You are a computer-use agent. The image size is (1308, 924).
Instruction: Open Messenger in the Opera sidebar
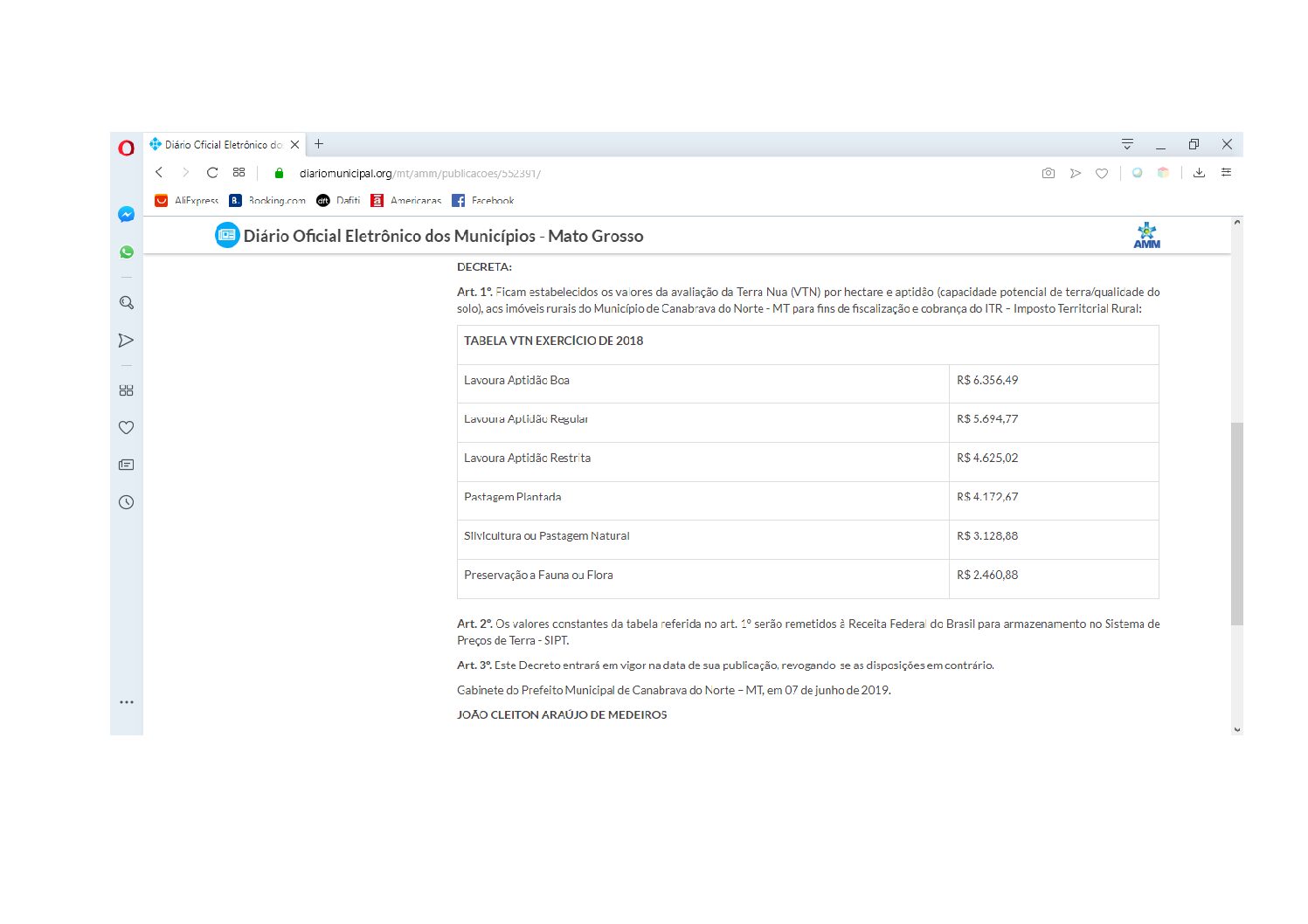pyautogui.click(x=126, y=214)
